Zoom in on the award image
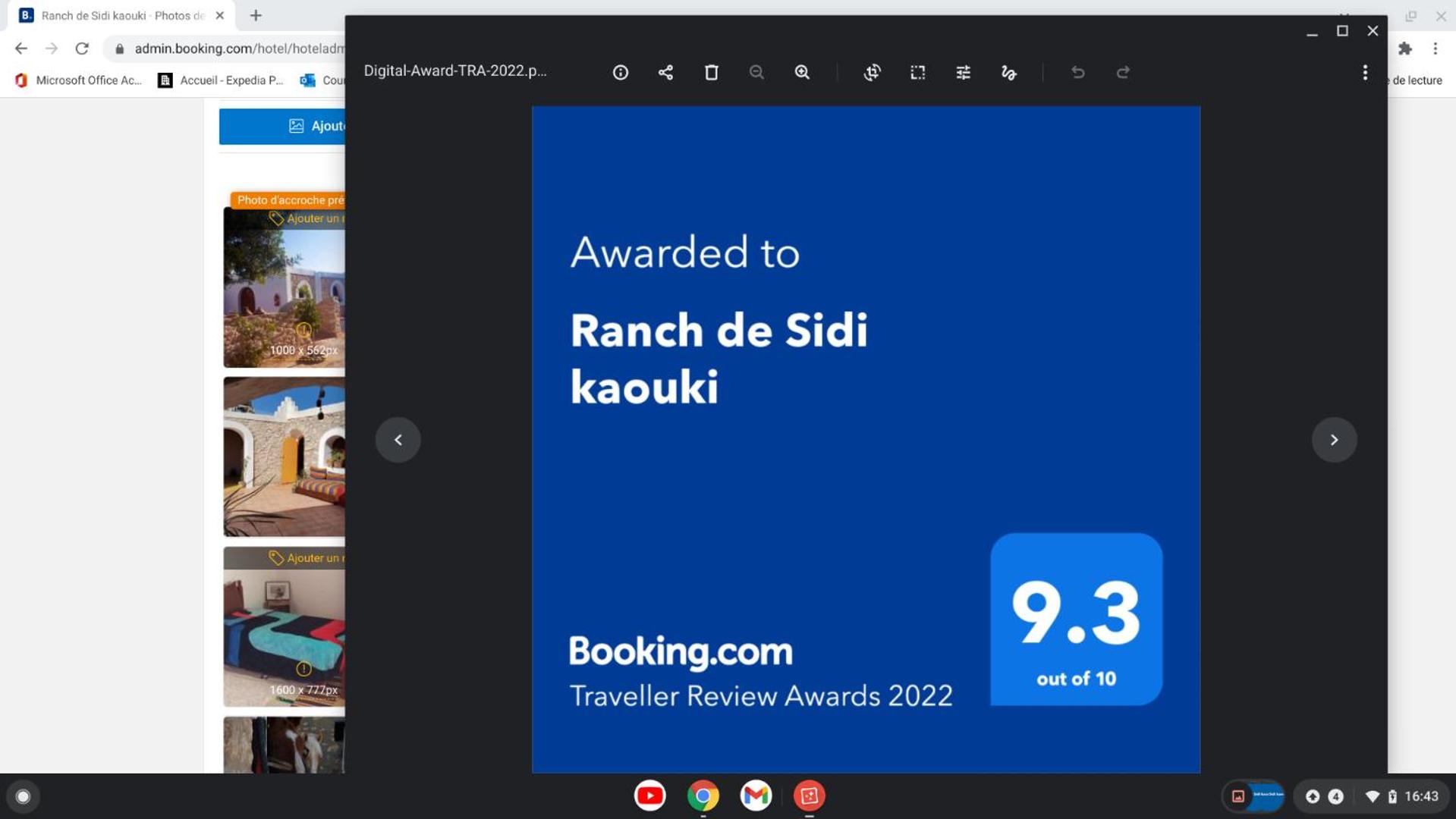 point(802,72)
